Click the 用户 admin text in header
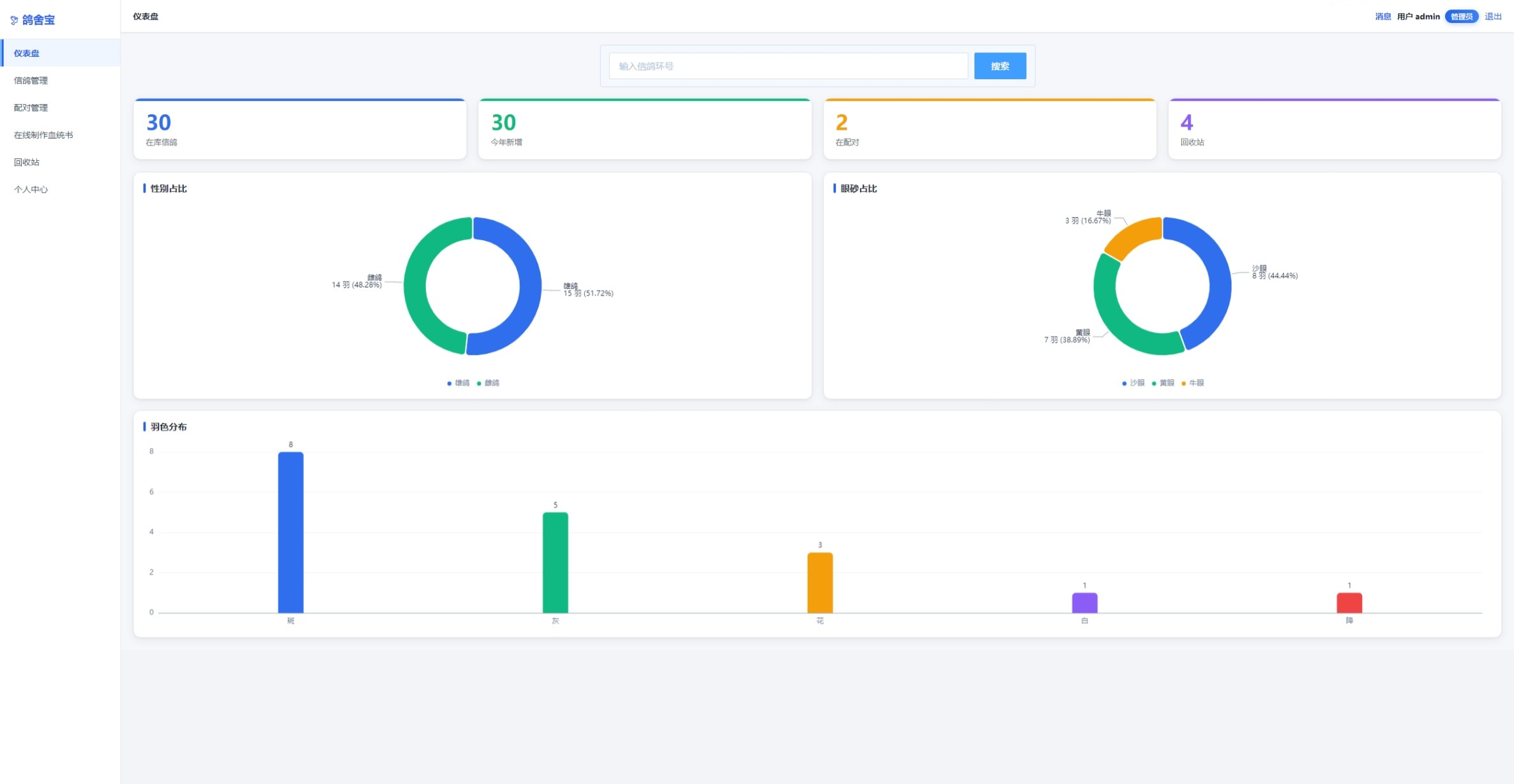 (x=1418, y=17)
